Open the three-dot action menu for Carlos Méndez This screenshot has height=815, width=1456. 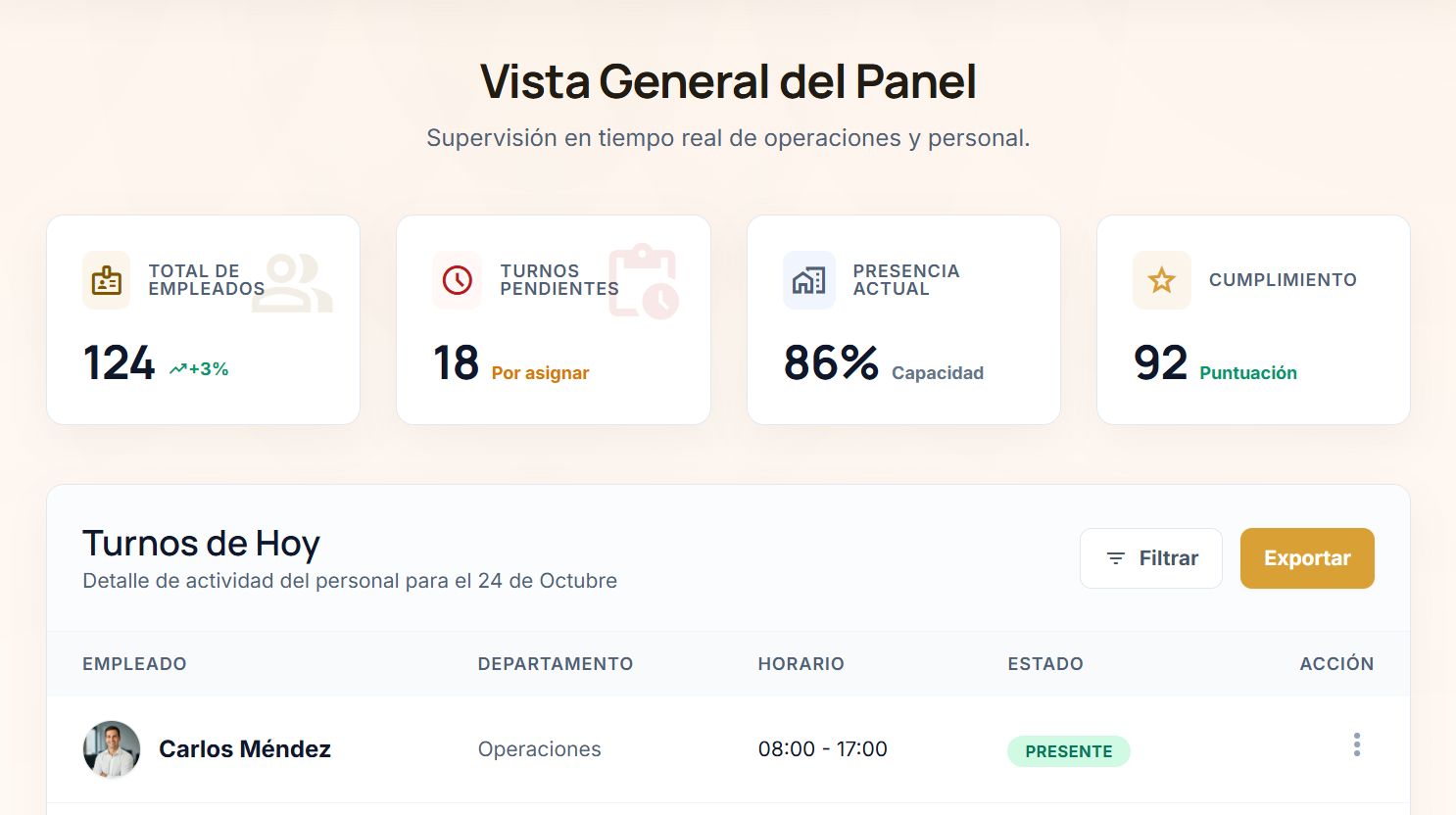click(1357, 744)
